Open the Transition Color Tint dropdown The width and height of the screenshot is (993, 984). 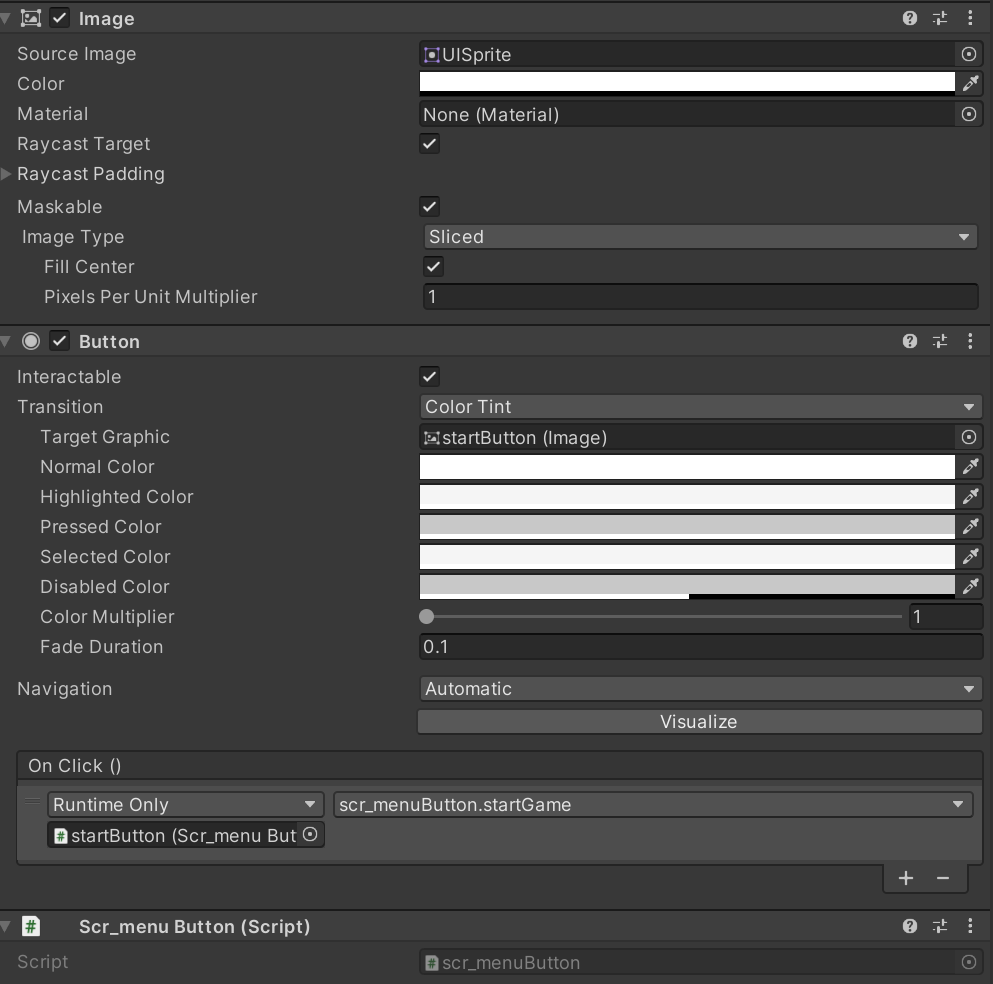click(700, 407)
